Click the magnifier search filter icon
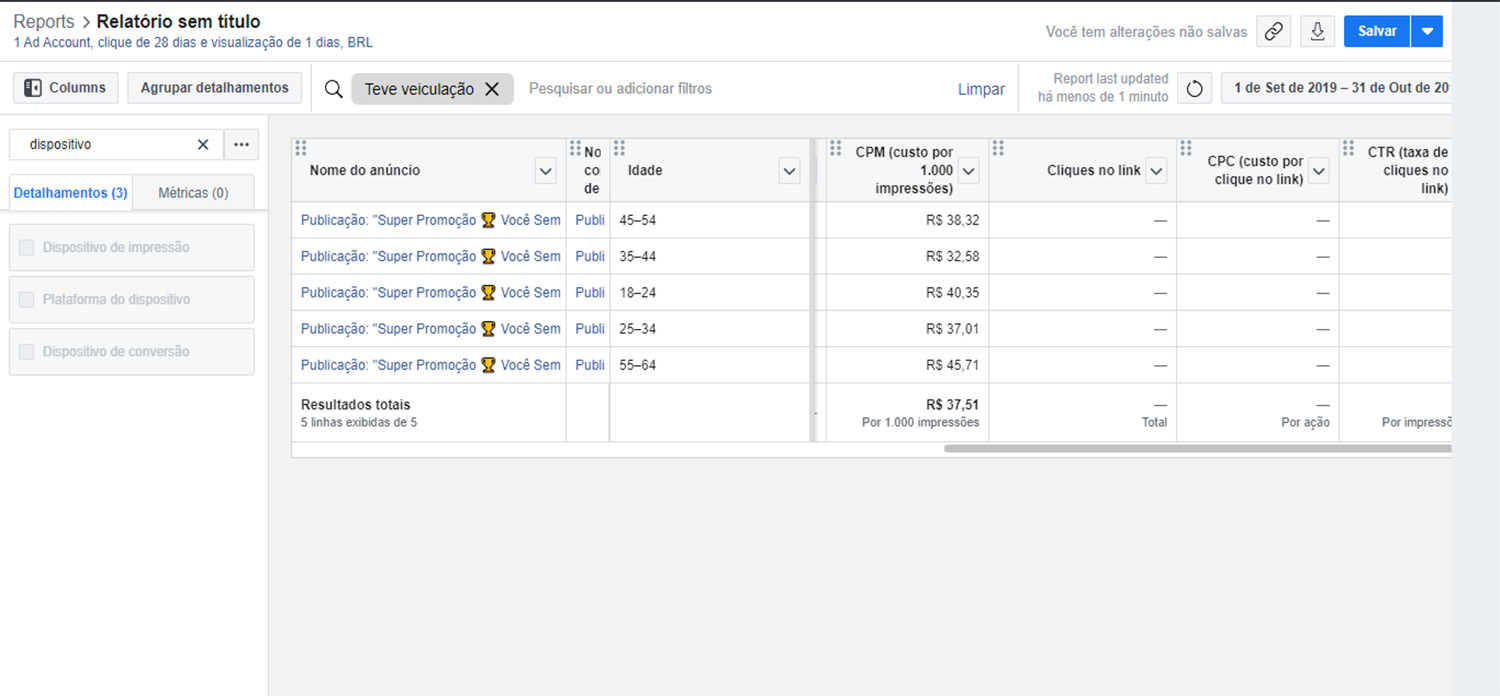 [334, 89]
